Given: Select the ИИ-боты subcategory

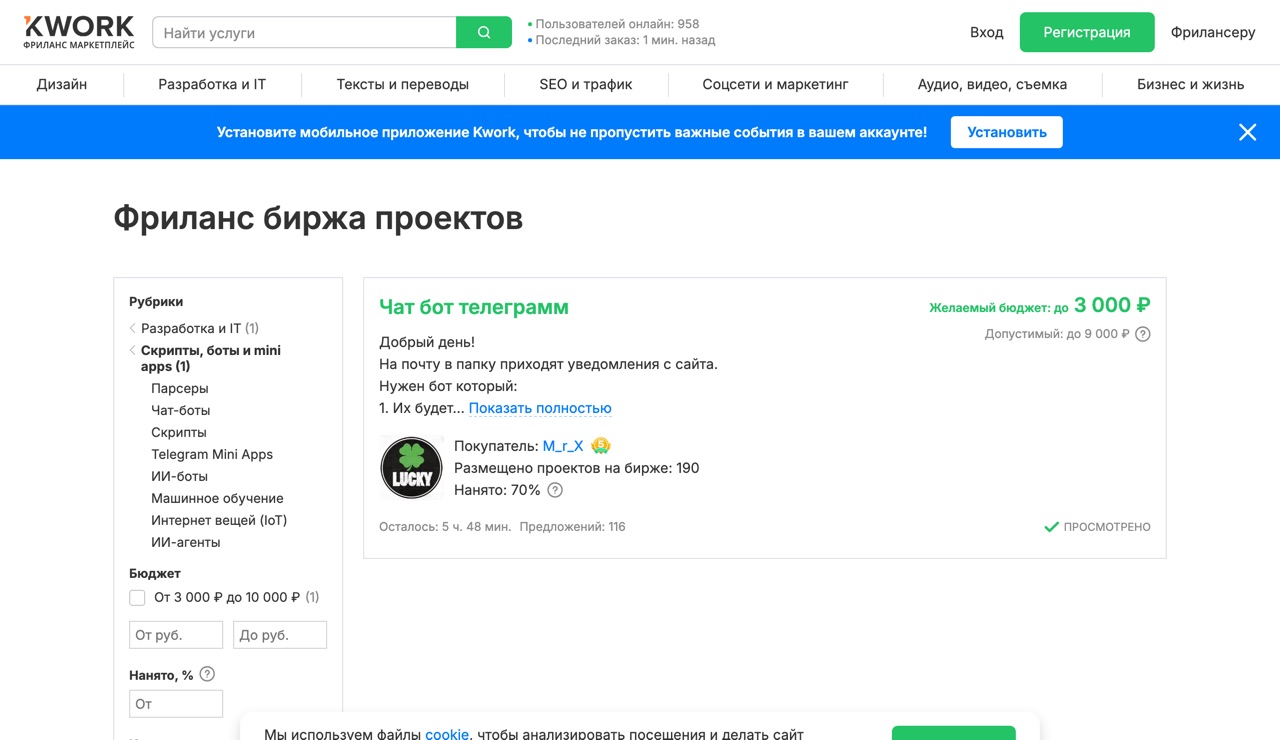Looking at the screenshot, I should [180, 476].
